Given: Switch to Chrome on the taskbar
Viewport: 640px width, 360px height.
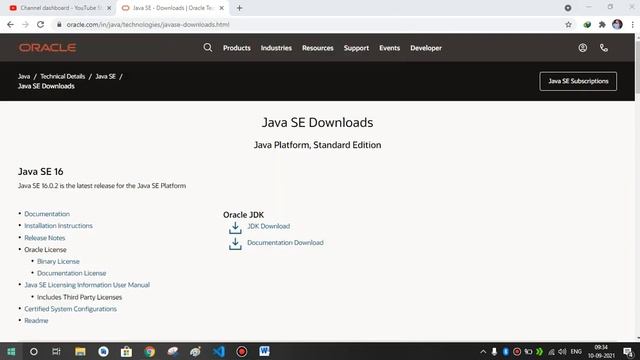Looking at the screenshot, I should (149, 351).
